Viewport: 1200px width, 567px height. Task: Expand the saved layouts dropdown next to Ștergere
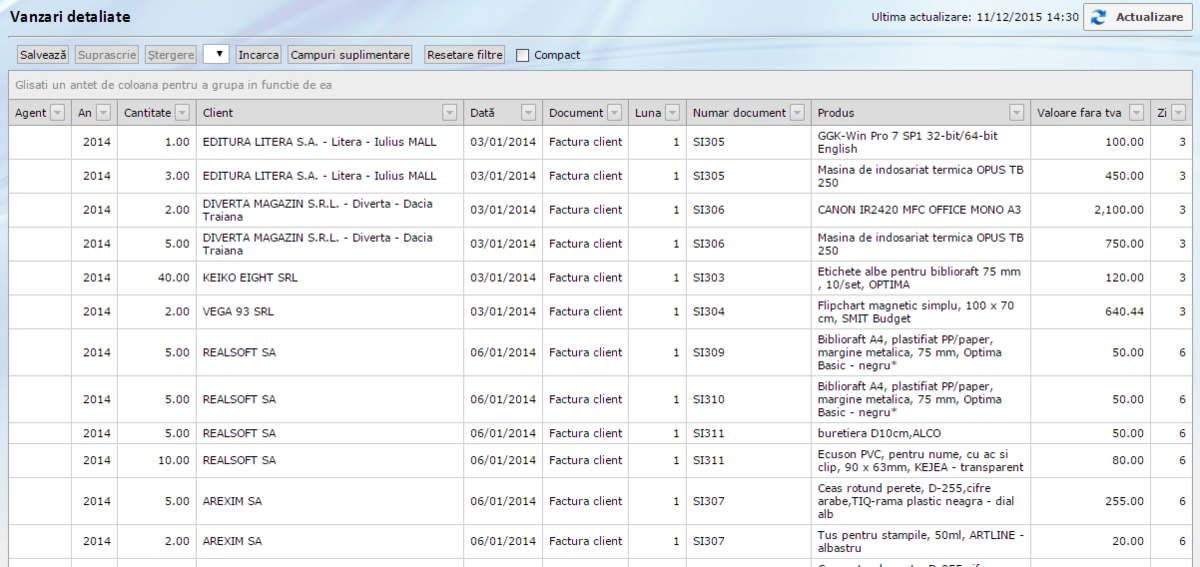pyautogui.click(x=216, y=54)
